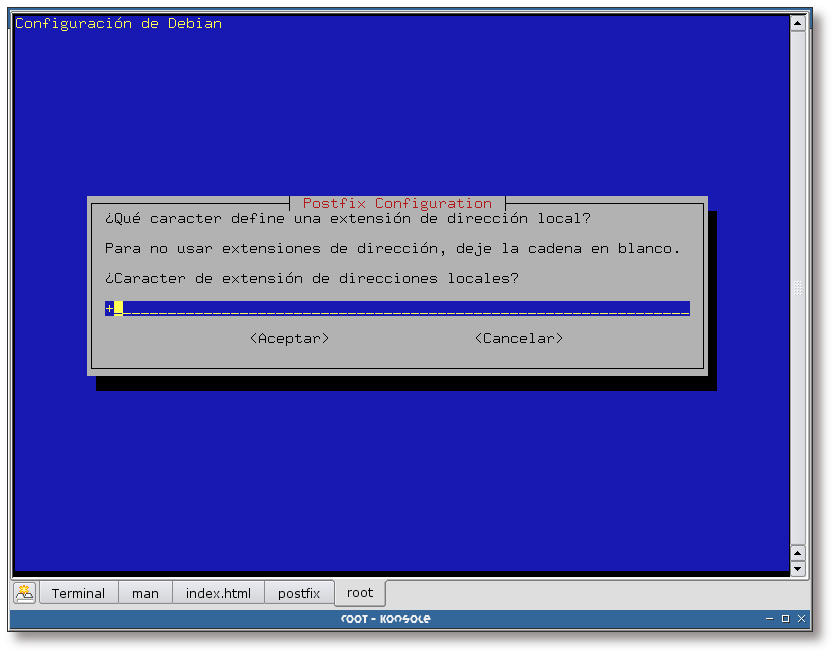Maximize the root - Konsole window
The image size is (836, 655).
click(785, 619)
